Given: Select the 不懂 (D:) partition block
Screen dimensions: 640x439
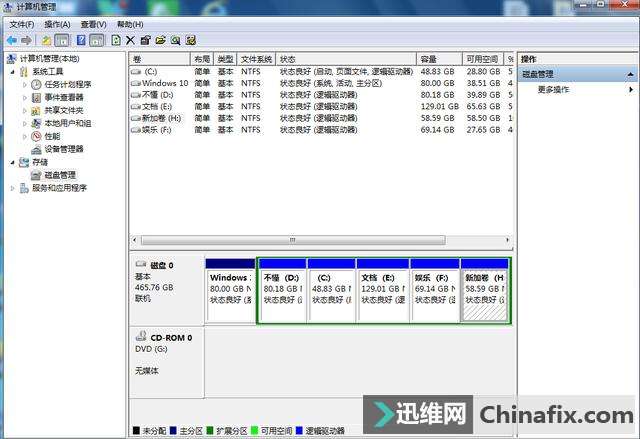Looking at the screenshot, I should click(x=282, y=290).
